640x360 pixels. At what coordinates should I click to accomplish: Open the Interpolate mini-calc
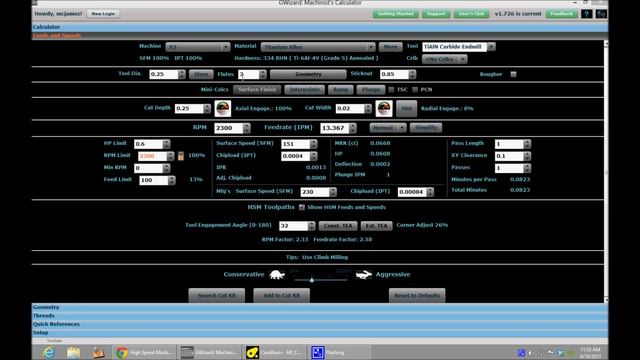pyautogui.click(x=304, y=89)
